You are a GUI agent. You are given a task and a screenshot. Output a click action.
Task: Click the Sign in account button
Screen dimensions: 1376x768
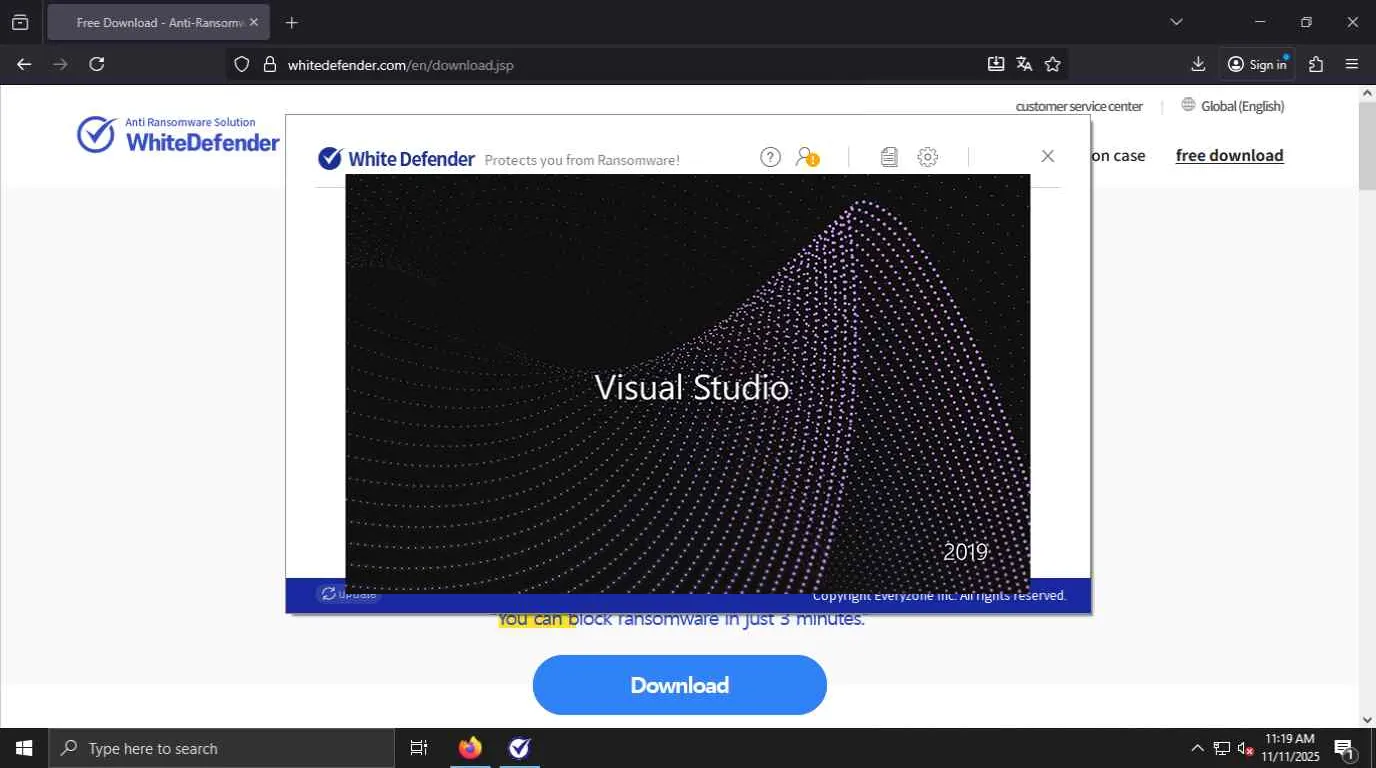click(x=1257, y=64)
